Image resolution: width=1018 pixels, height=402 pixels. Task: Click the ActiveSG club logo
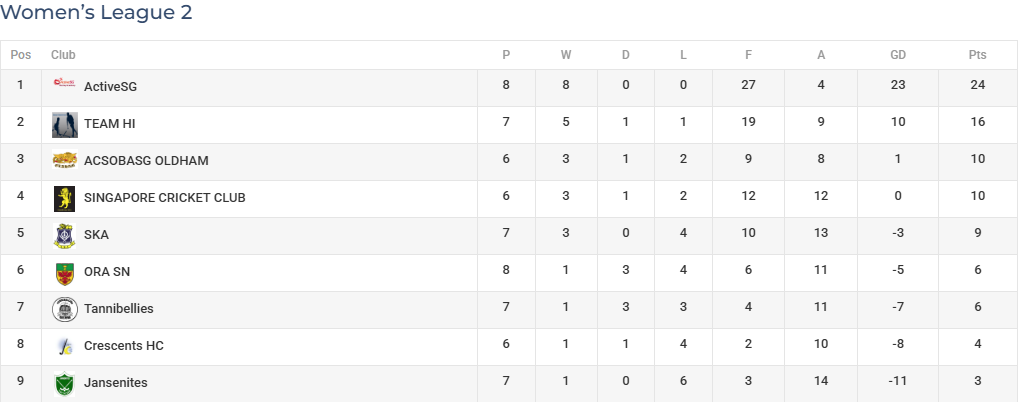click(x=65, y=83)
